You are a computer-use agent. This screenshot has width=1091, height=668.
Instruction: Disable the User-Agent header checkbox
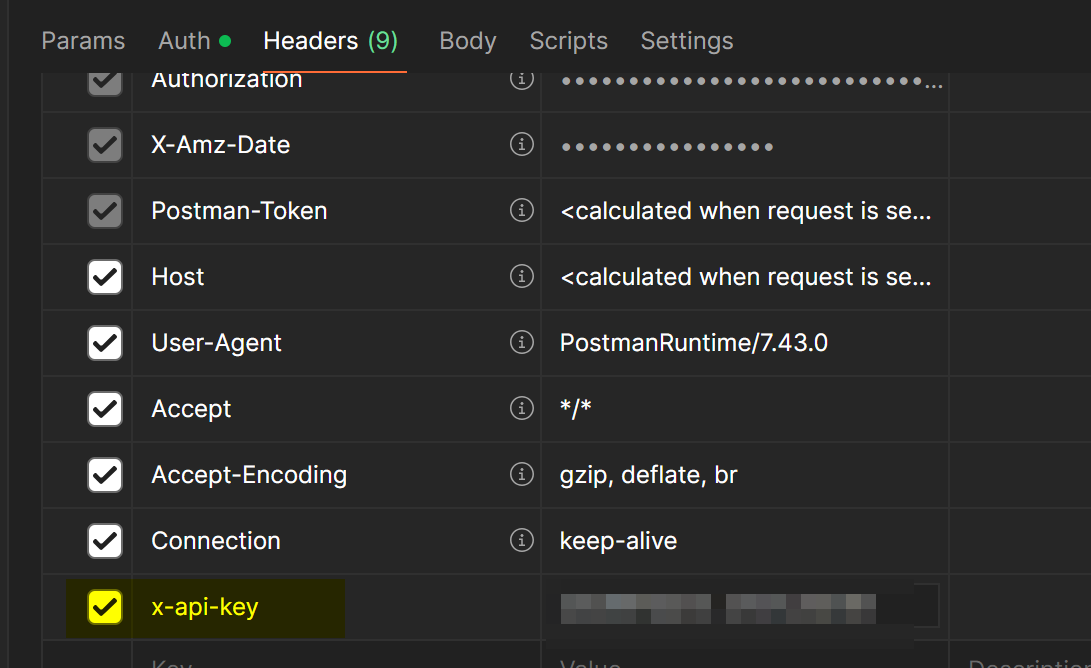point(105,343)
